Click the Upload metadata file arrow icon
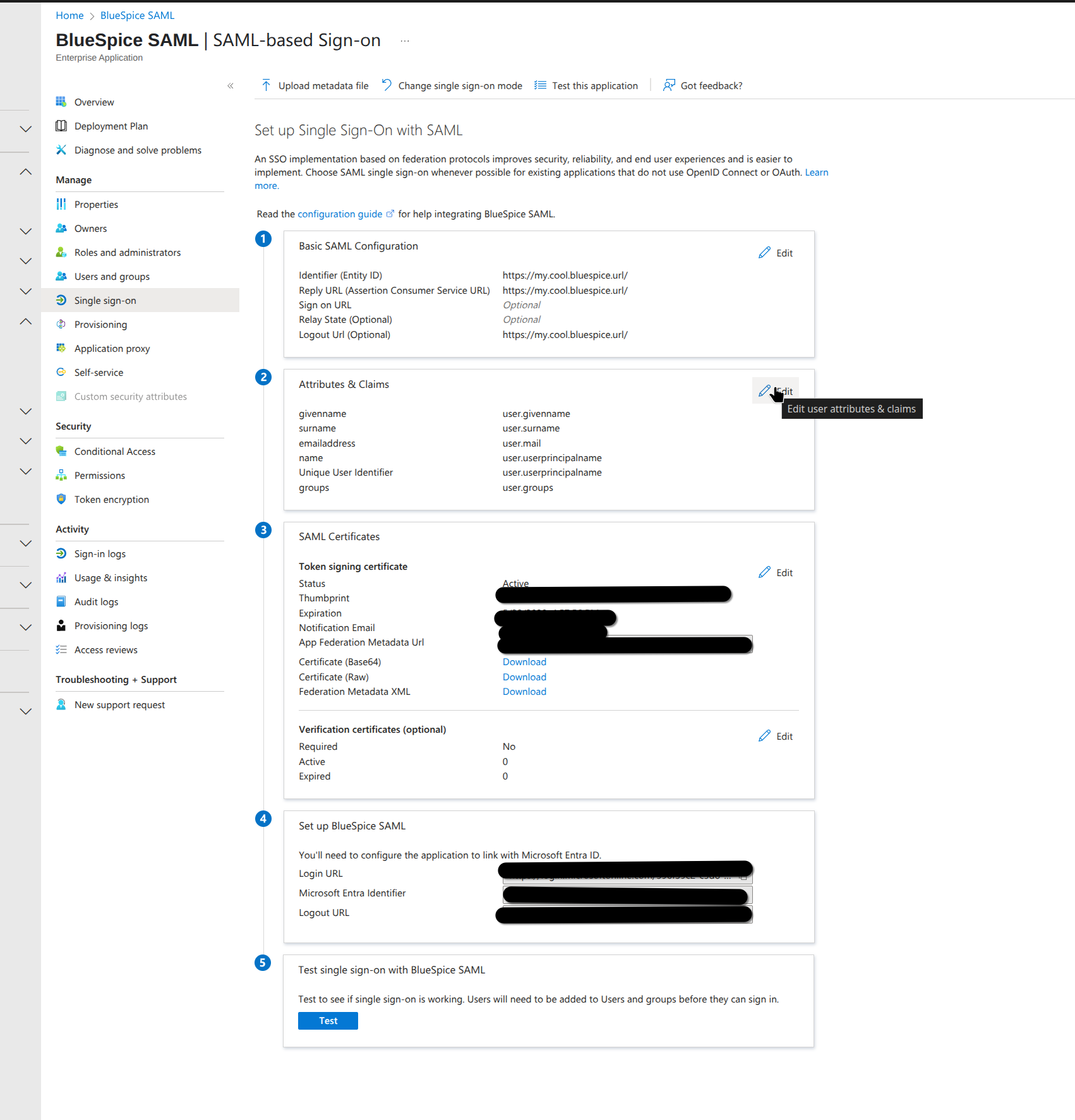This screenshot has height=1120, width=1075. click(x=266, y=85)
